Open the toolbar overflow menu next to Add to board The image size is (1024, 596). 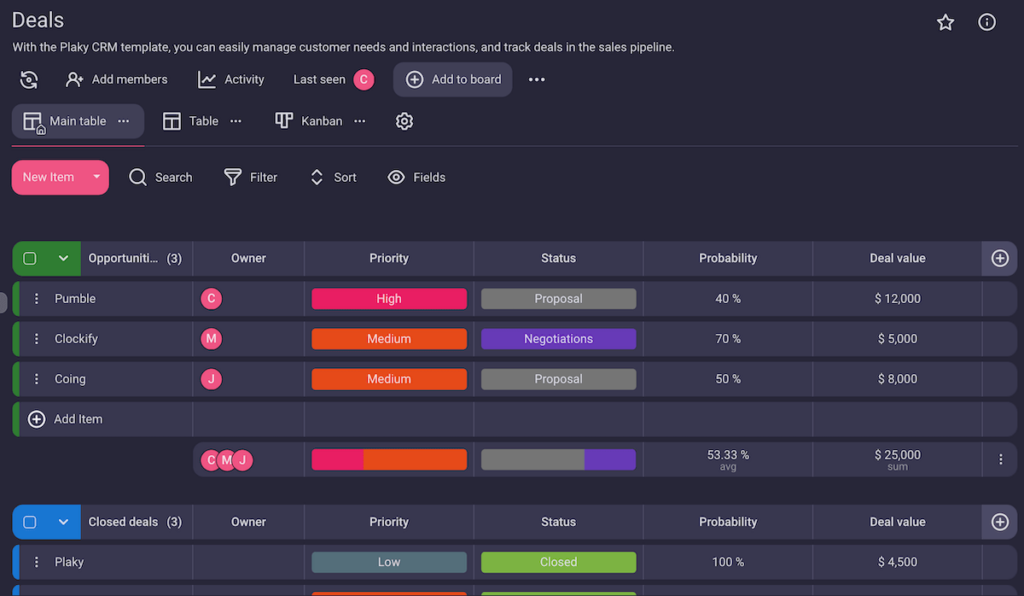(x=536, y=79)
